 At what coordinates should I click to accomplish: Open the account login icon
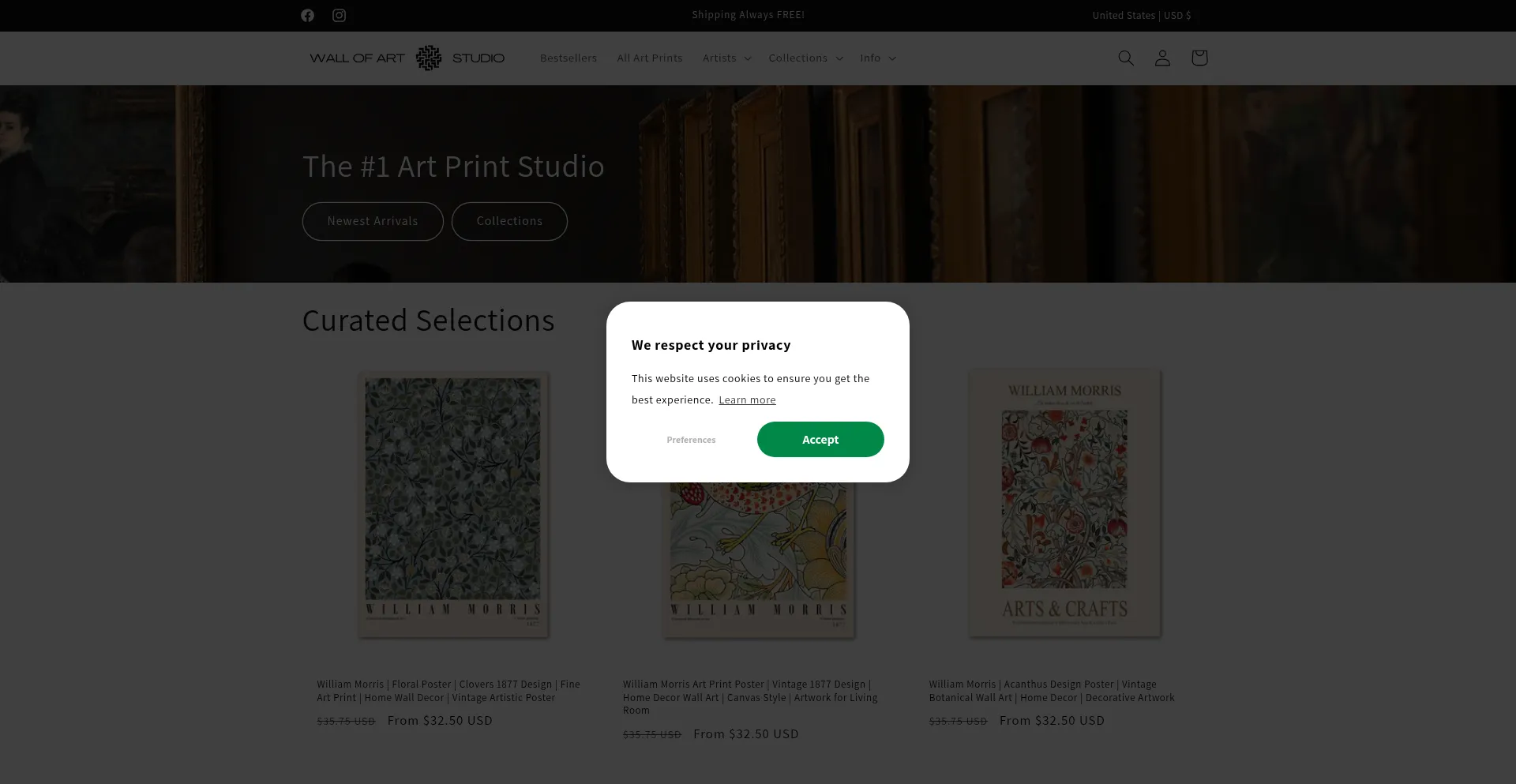pyautogui.click(x=1161, y=58)
